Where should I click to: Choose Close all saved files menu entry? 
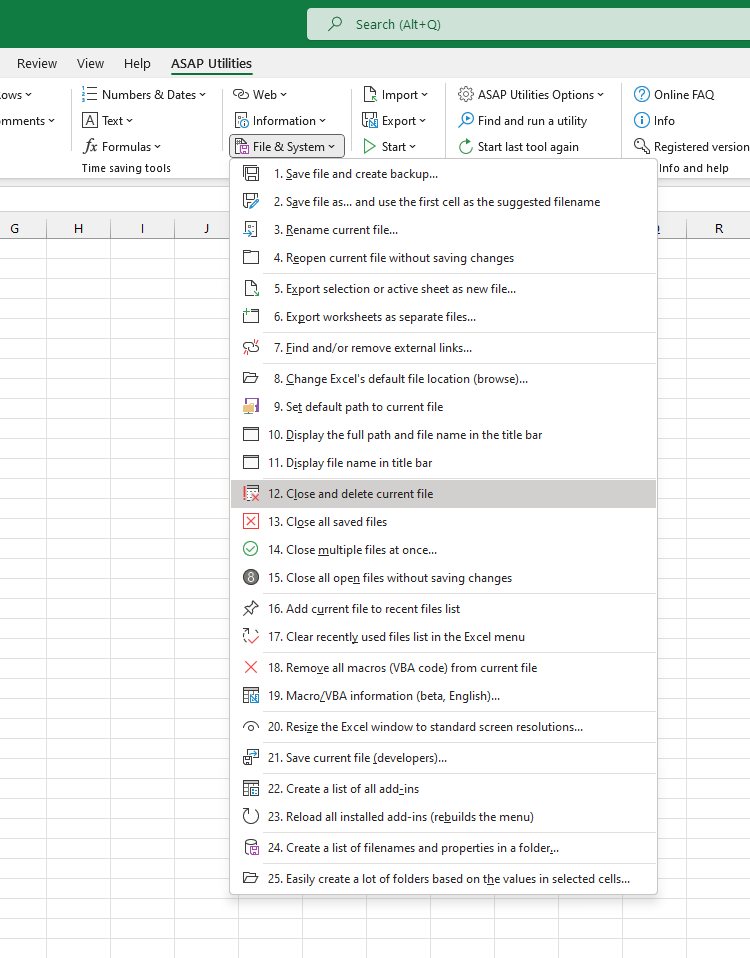443,522
